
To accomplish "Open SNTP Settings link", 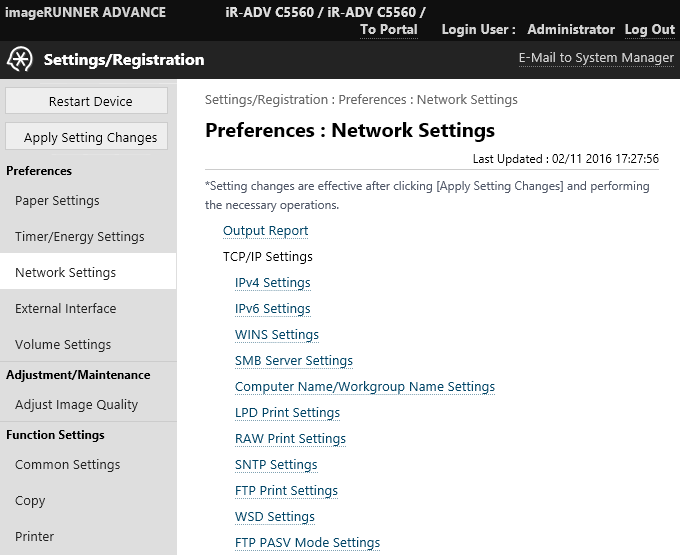I will coord(276,465).
